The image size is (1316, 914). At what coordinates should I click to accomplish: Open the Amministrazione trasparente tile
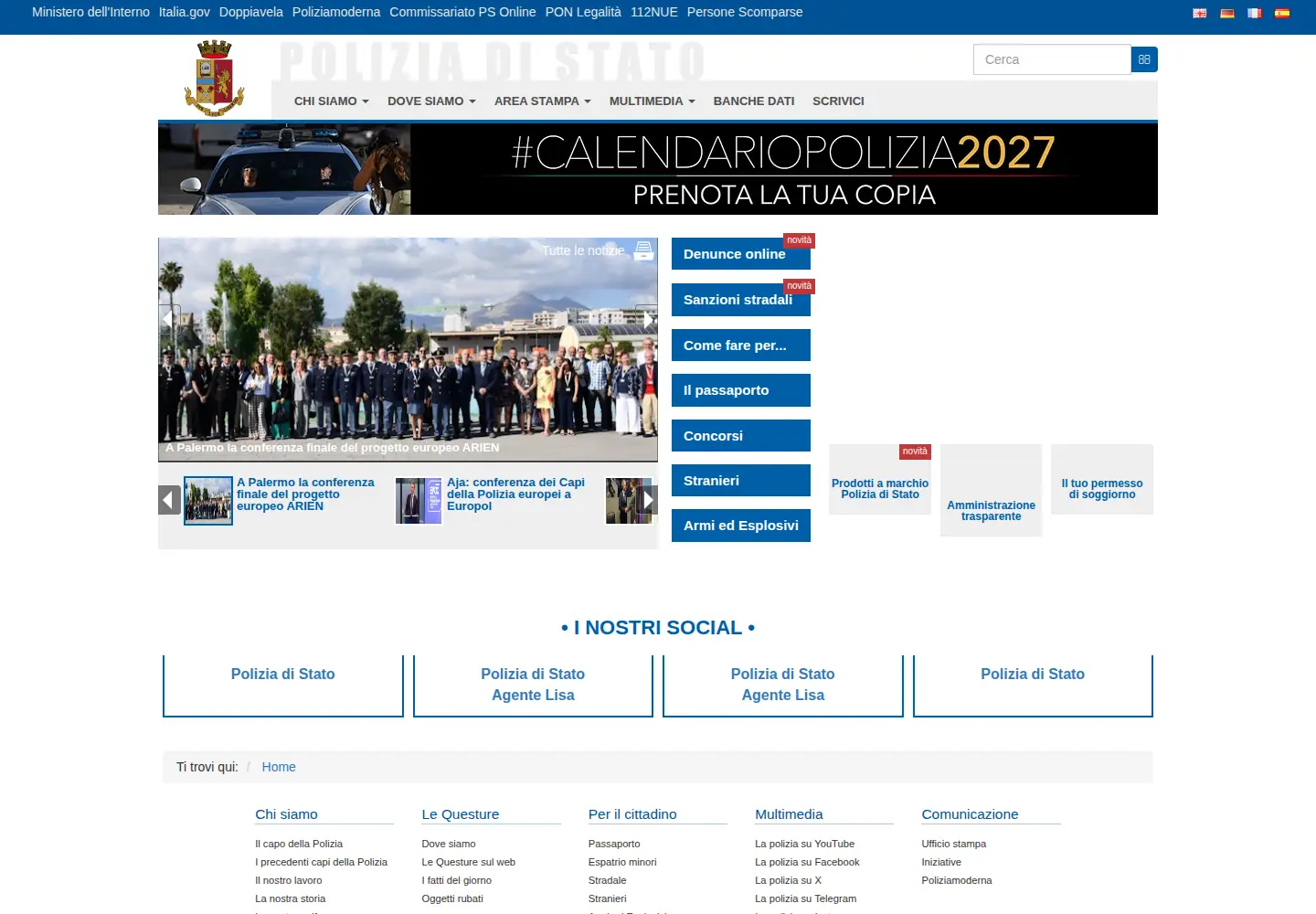[x=992, y=491]
